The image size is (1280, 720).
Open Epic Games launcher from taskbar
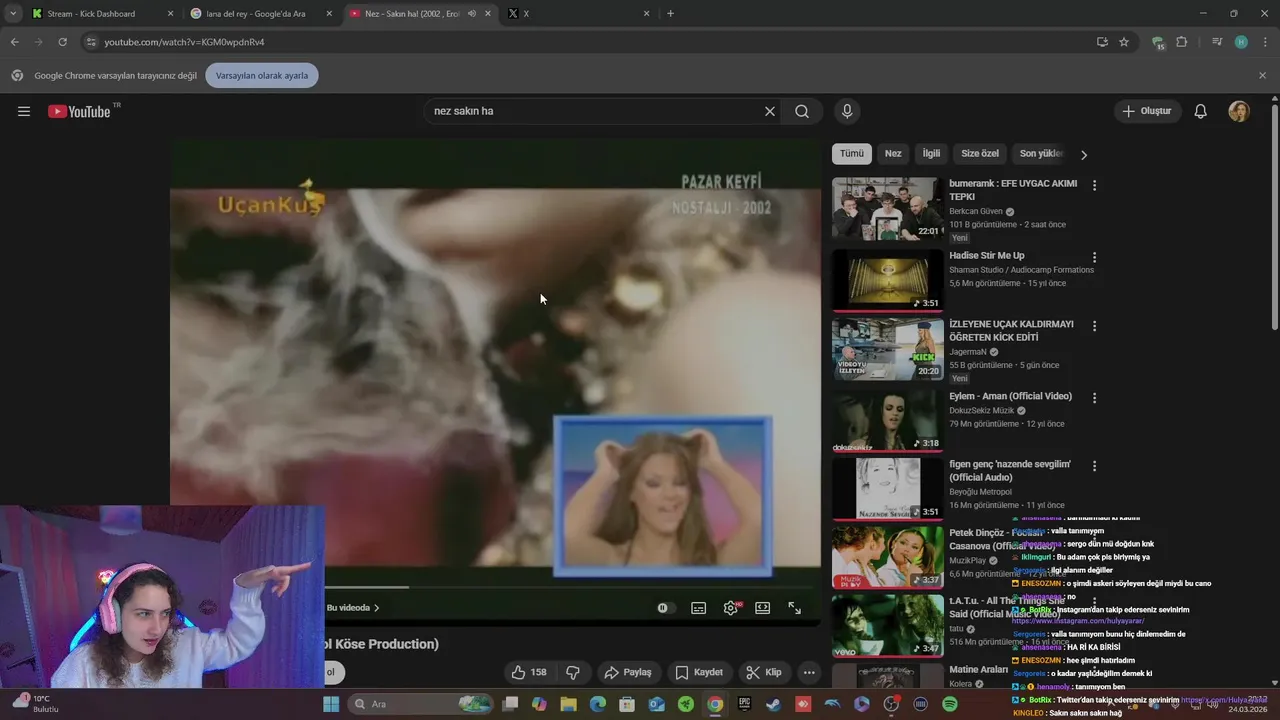(x=744, y=704)
